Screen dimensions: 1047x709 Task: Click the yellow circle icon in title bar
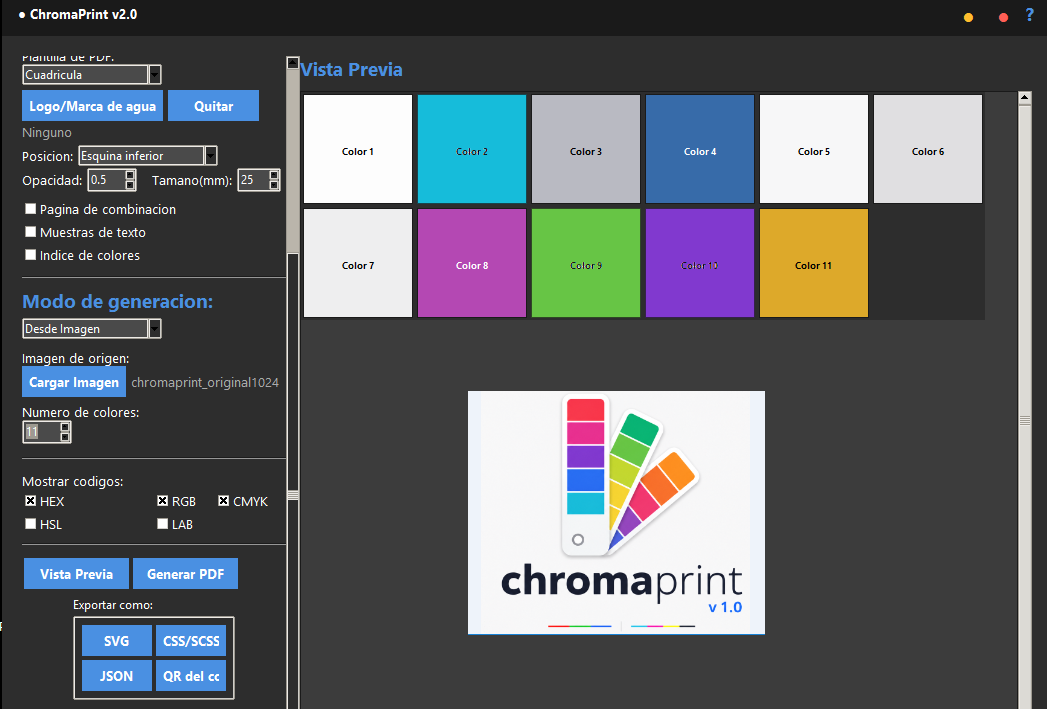click(x=968, y=17)
